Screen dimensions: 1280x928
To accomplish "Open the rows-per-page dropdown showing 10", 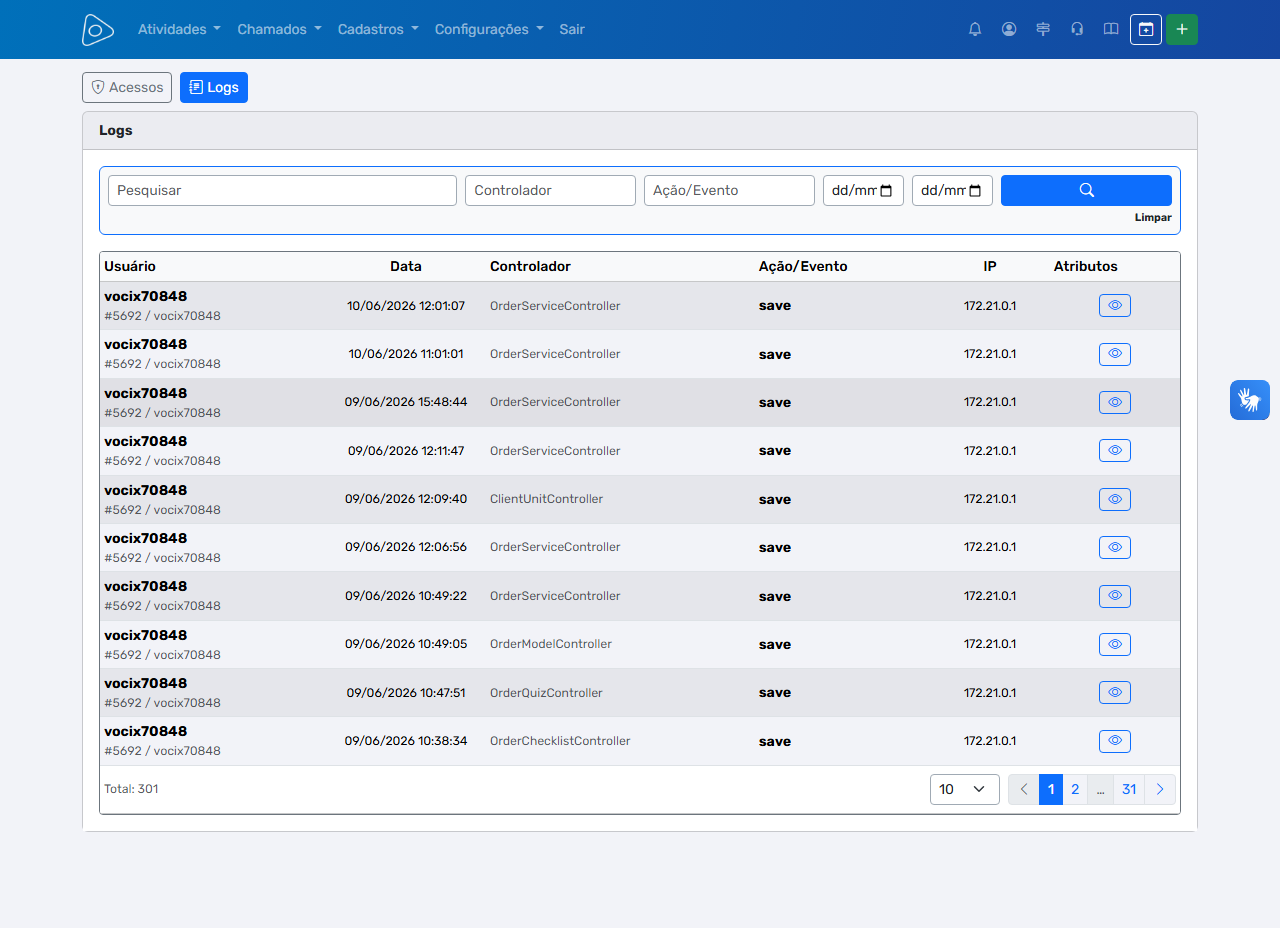I will 964,789.
